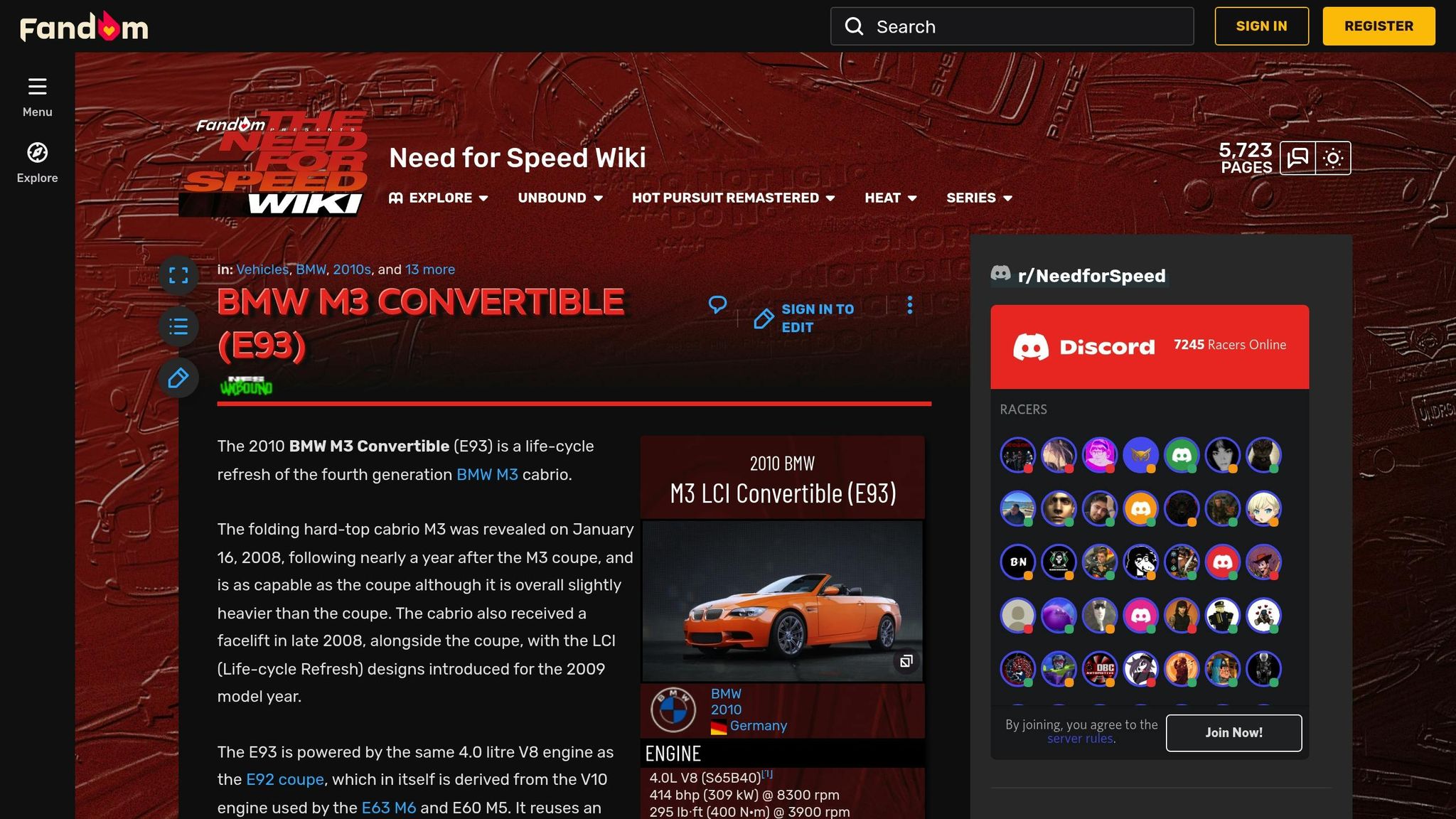Follow the BMW M3 link in first paragraph
Viewport: 1456px width, 819px height.
(x=487, y=474)
